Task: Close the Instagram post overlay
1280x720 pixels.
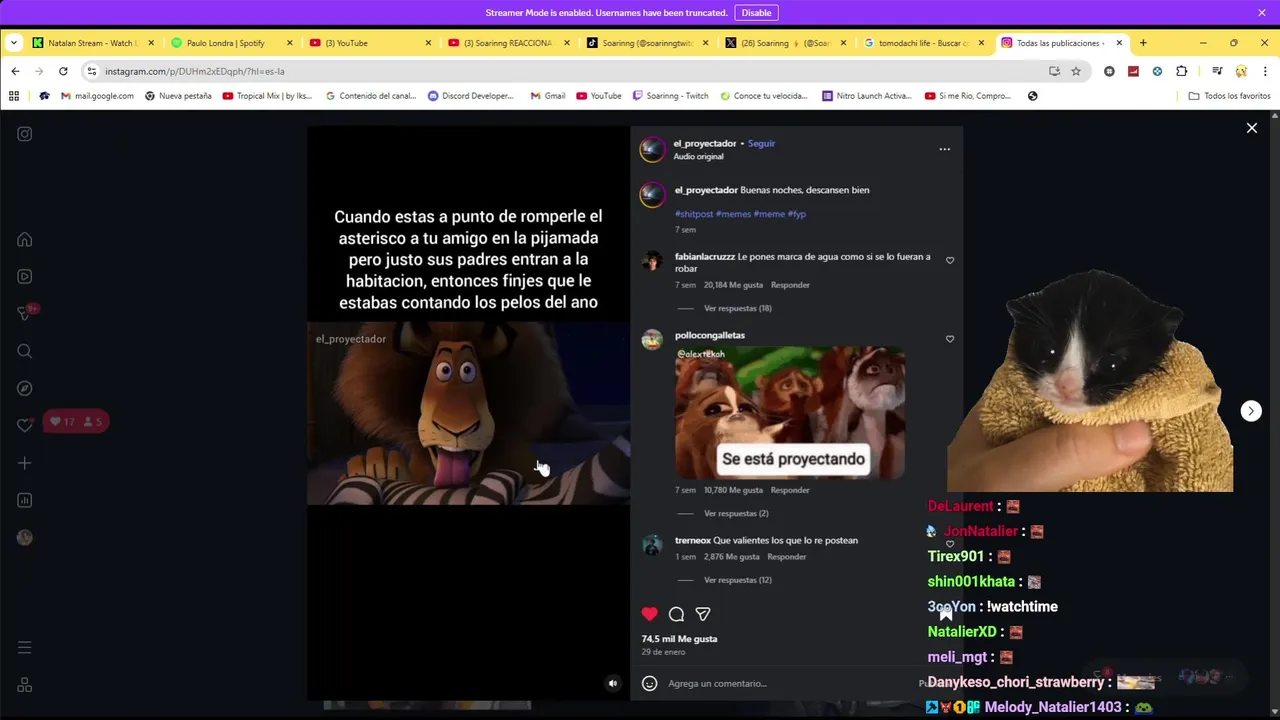Action: [1251, 128]
